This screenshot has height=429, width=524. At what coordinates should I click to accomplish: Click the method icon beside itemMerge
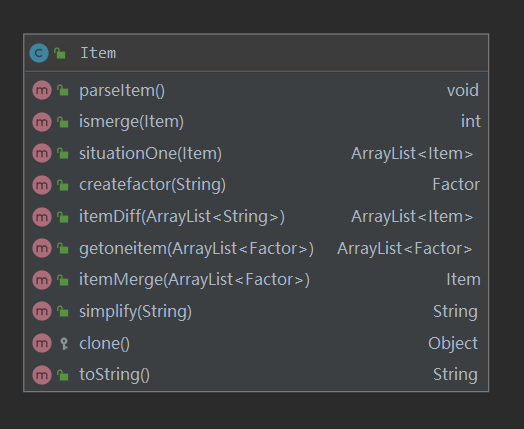(x=42, y=280)
